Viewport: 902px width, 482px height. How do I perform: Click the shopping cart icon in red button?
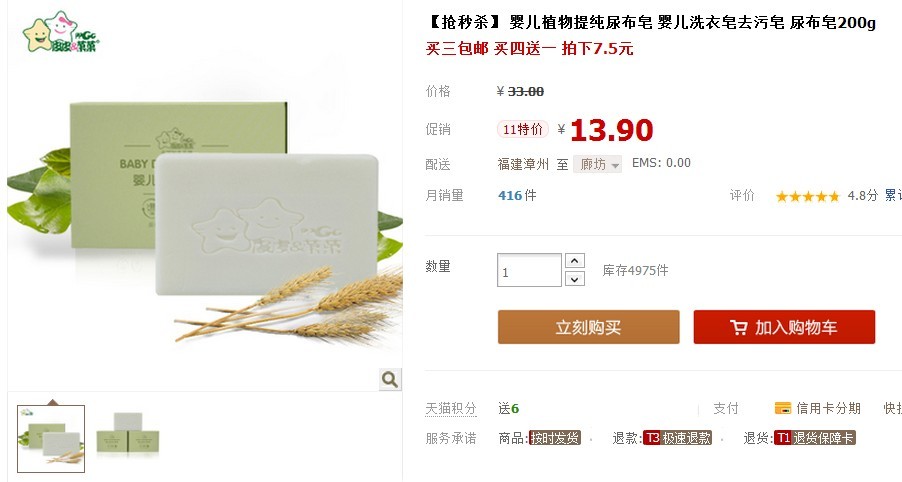[739, 327]
